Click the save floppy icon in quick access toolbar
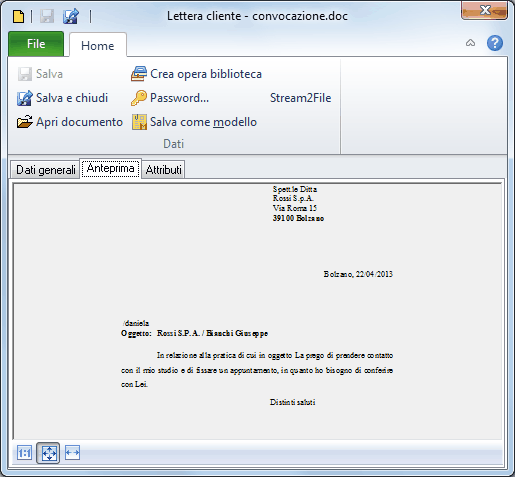Image resolution: width=515 pixels, height=477 pixels. pyautogui.click(x=47, y=16)
